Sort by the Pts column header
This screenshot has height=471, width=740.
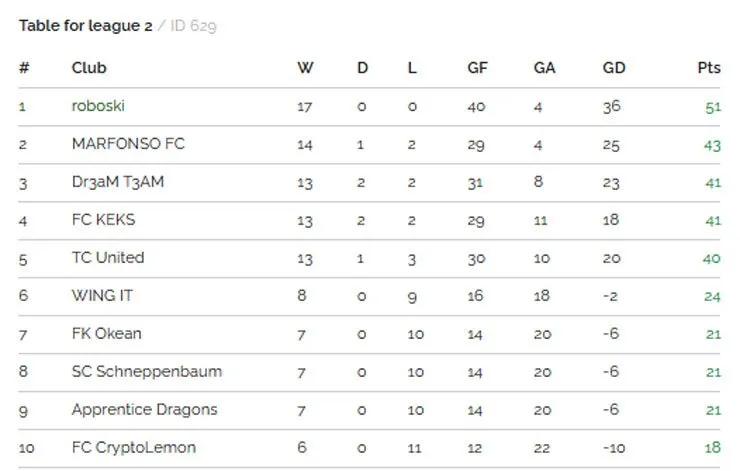[x=709, y=67]
